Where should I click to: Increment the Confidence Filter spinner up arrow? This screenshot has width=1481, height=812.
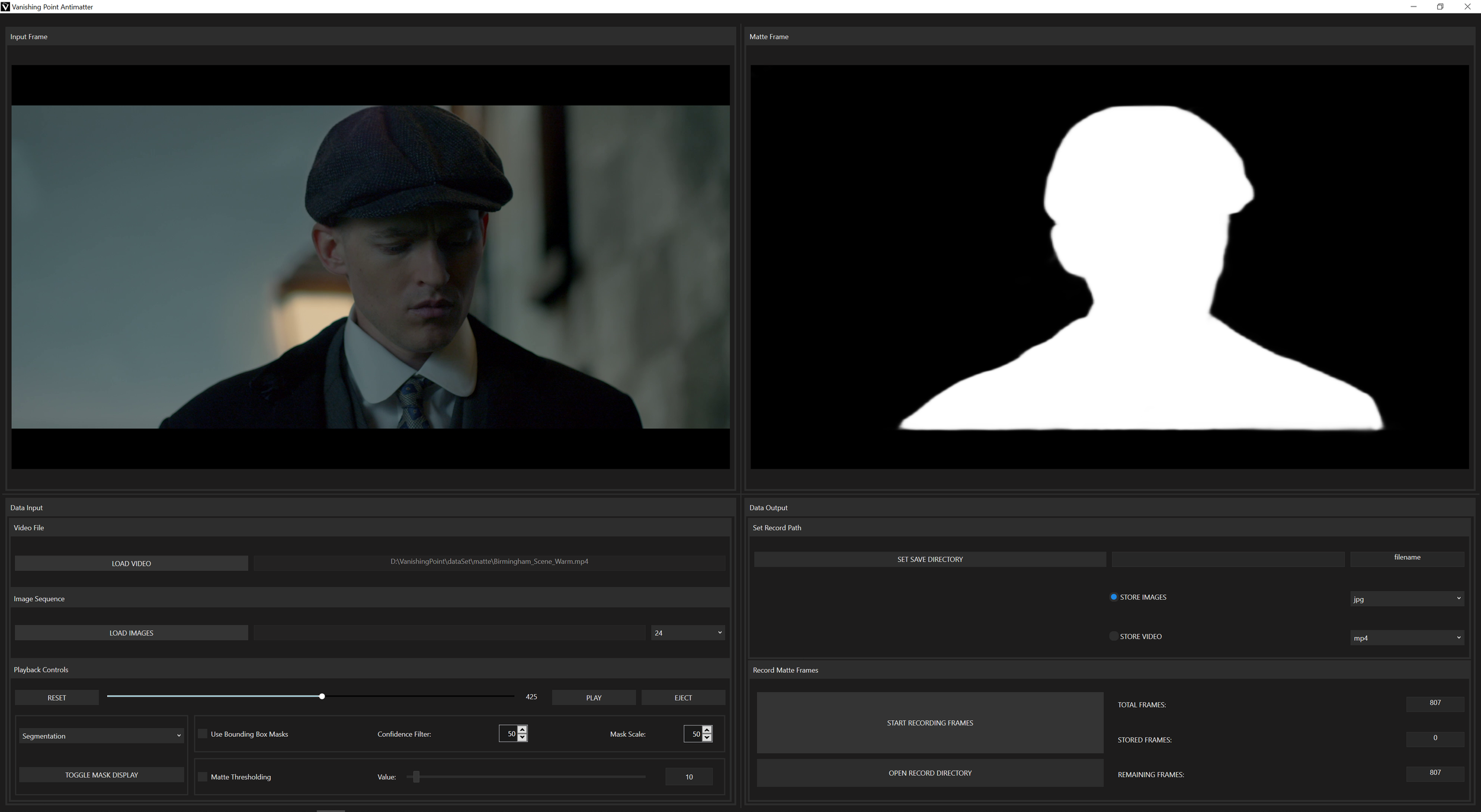pos(522,730)
